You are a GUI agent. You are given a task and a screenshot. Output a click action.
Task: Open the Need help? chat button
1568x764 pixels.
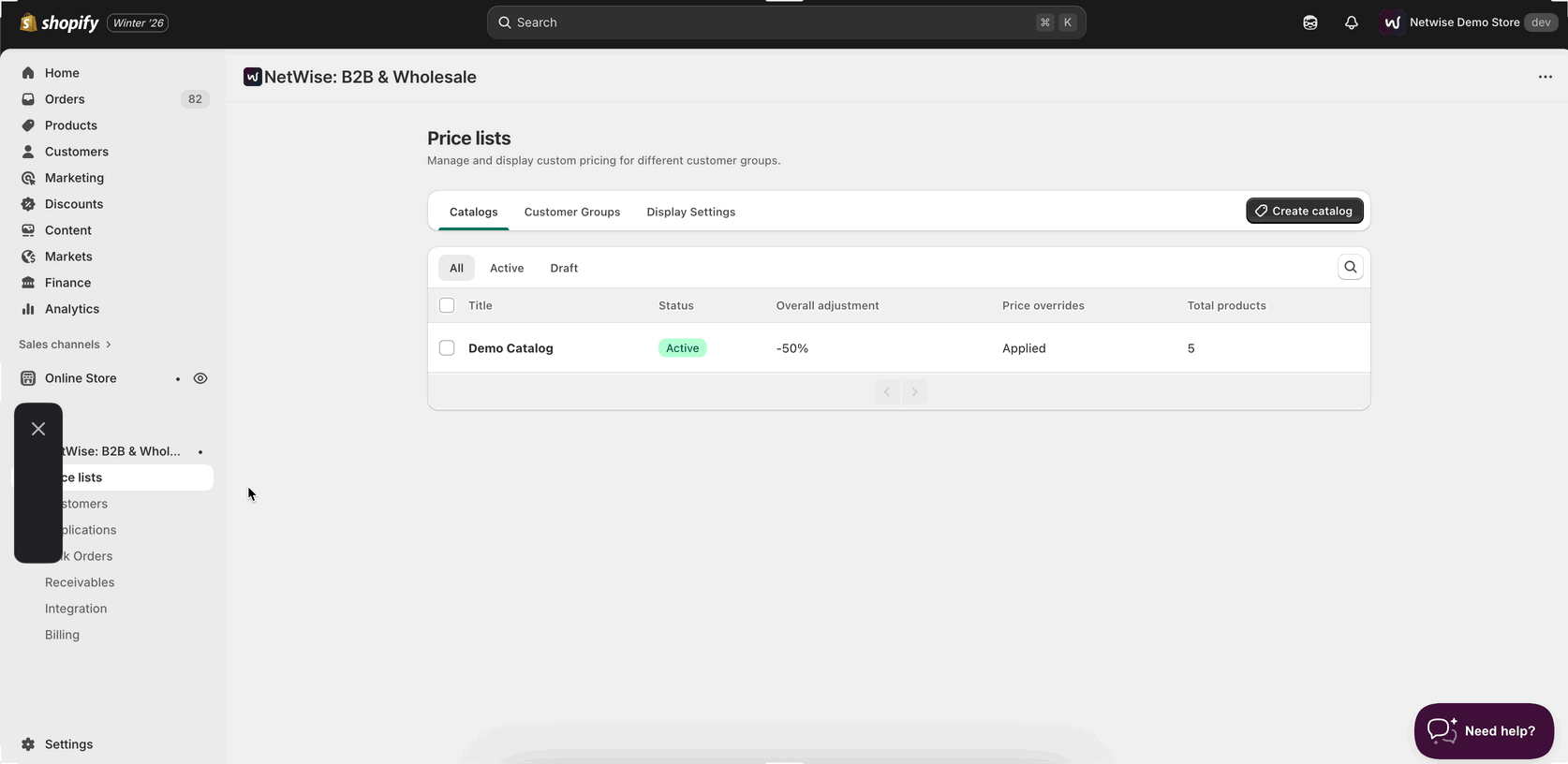pos(1484,731)
